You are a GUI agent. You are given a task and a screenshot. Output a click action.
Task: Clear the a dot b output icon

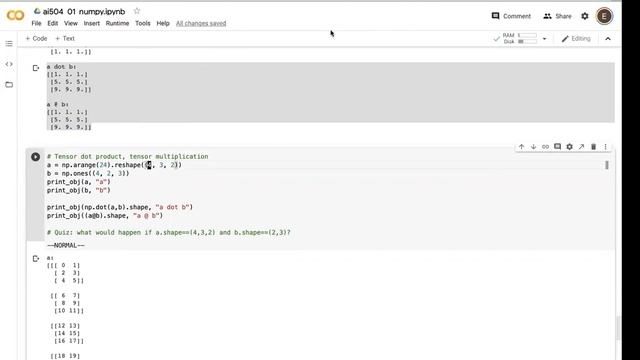pos(36,68)
